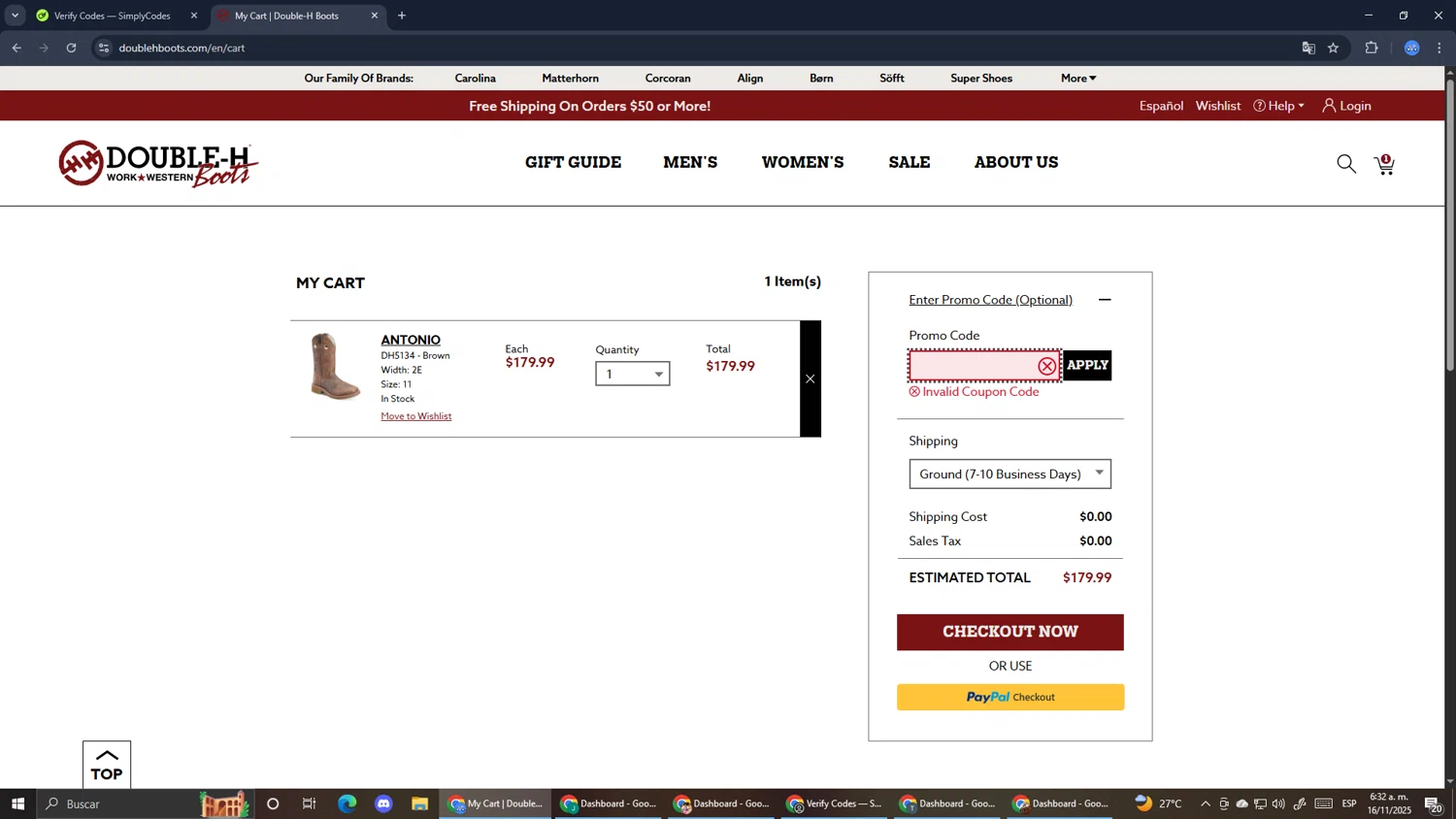Switch to the Verify Codes SimplyCodes tab

[x=112, y=16]
